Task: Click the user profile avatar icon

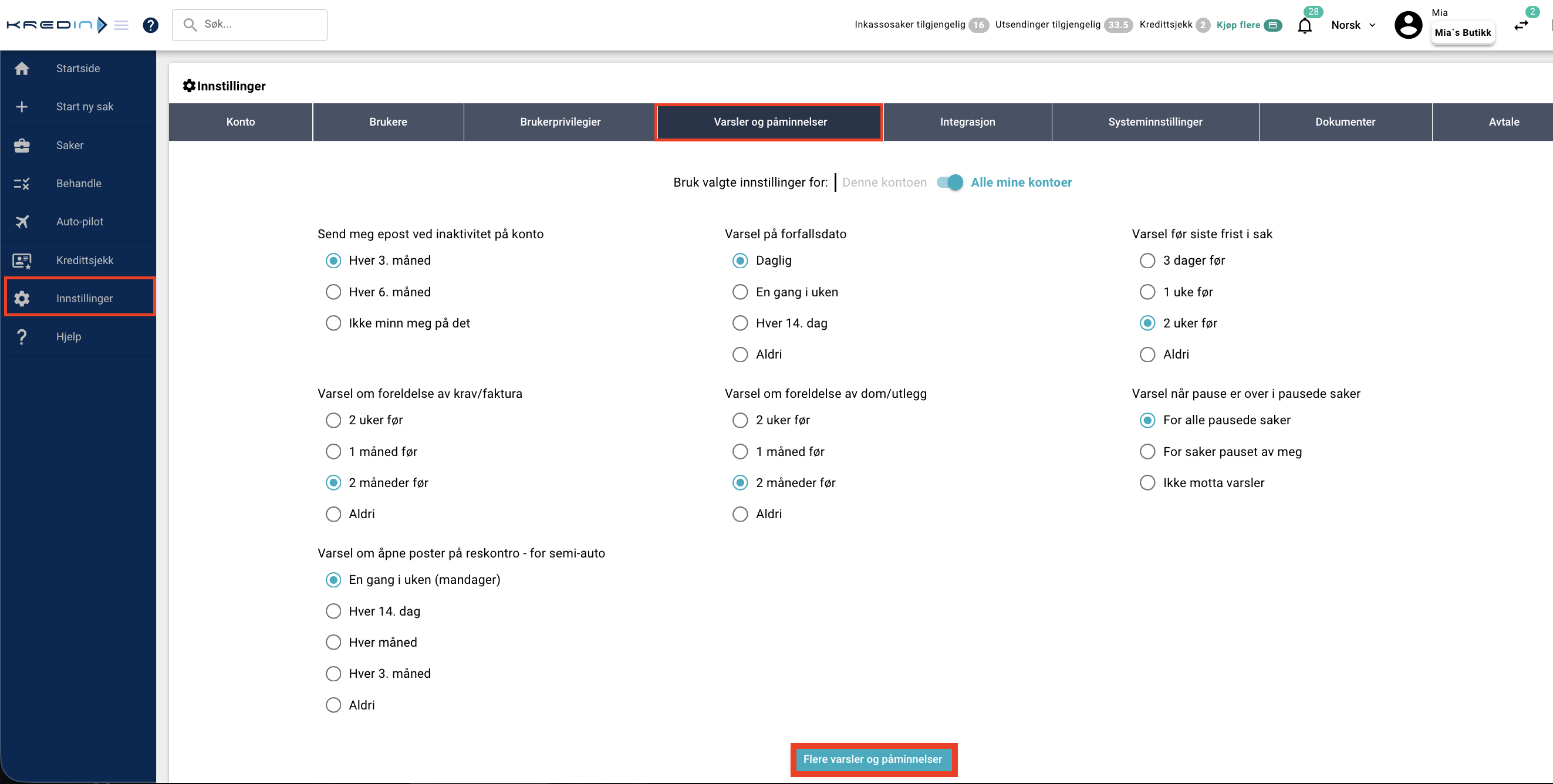Action: pos(1408,25)
